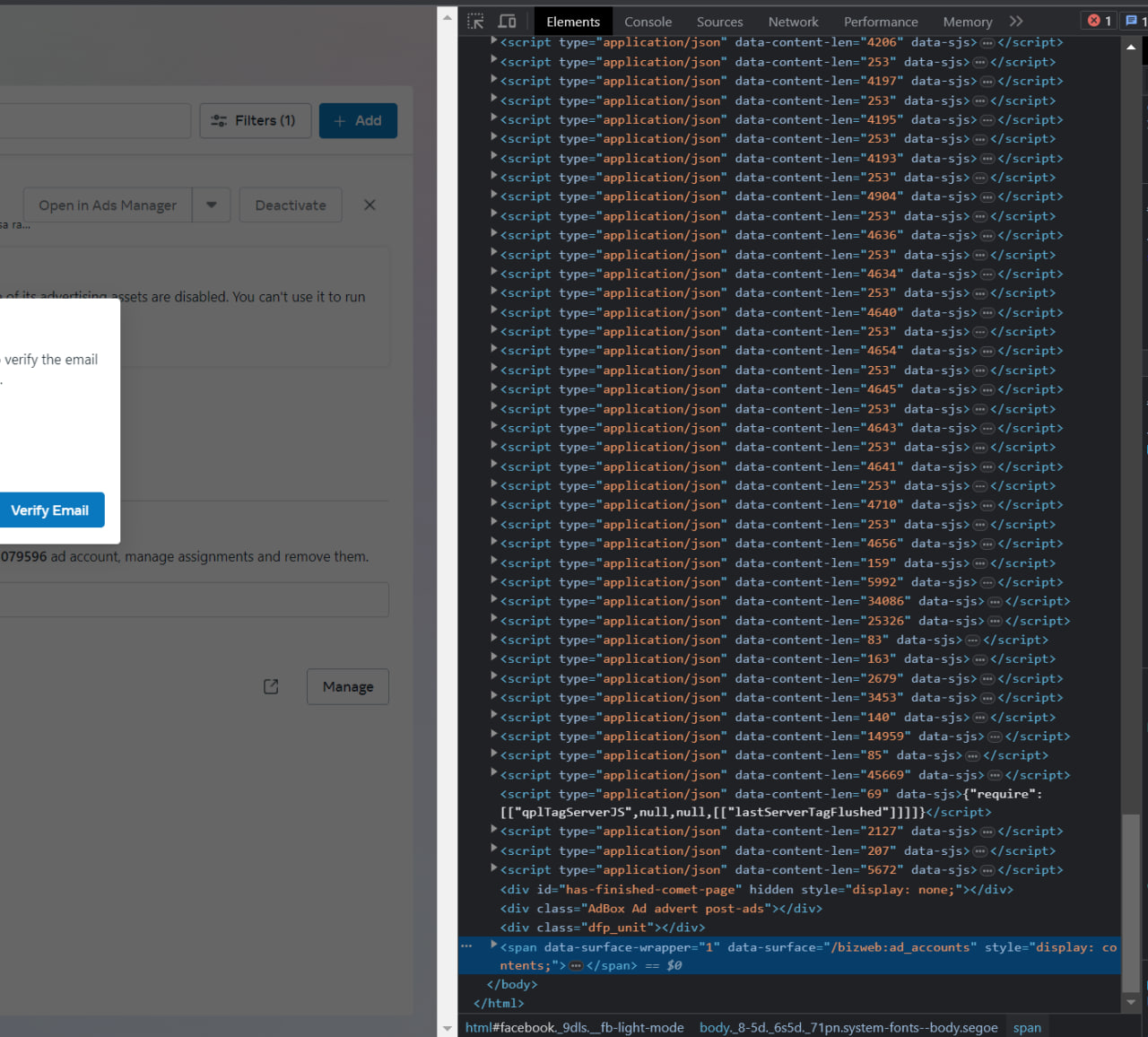Expand the selected span data-surface-wrapper node
The height and width of the screenshot is (1037, 1148).
493,945
